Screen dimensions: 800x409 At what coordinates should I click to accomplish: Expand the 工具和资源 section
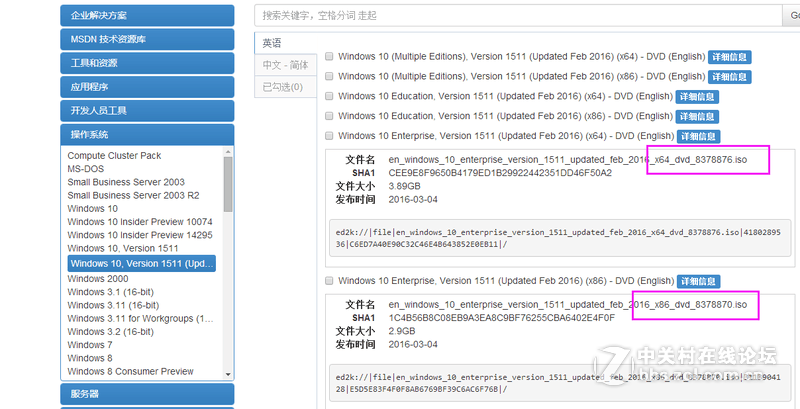(147, 63)
